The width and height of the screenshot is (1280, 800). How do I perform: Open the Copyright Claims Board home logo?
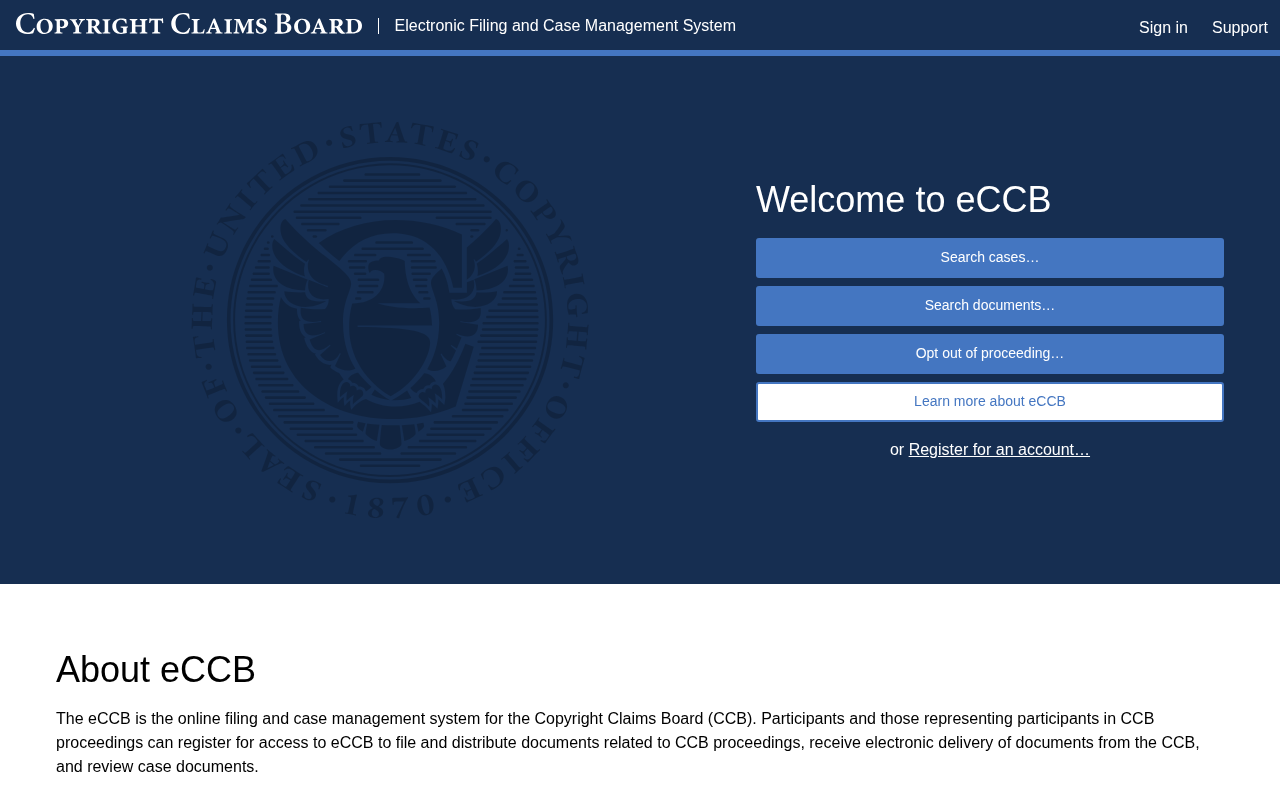point(189,25)
